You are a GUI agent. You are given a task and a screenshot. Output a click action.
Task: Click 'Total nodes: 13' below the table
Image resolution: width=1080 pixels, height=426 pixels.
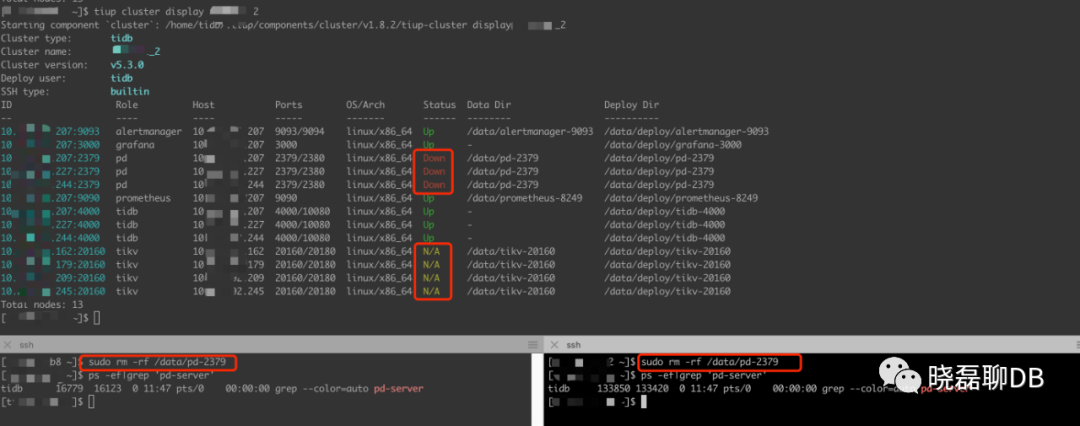pos(41,305)
